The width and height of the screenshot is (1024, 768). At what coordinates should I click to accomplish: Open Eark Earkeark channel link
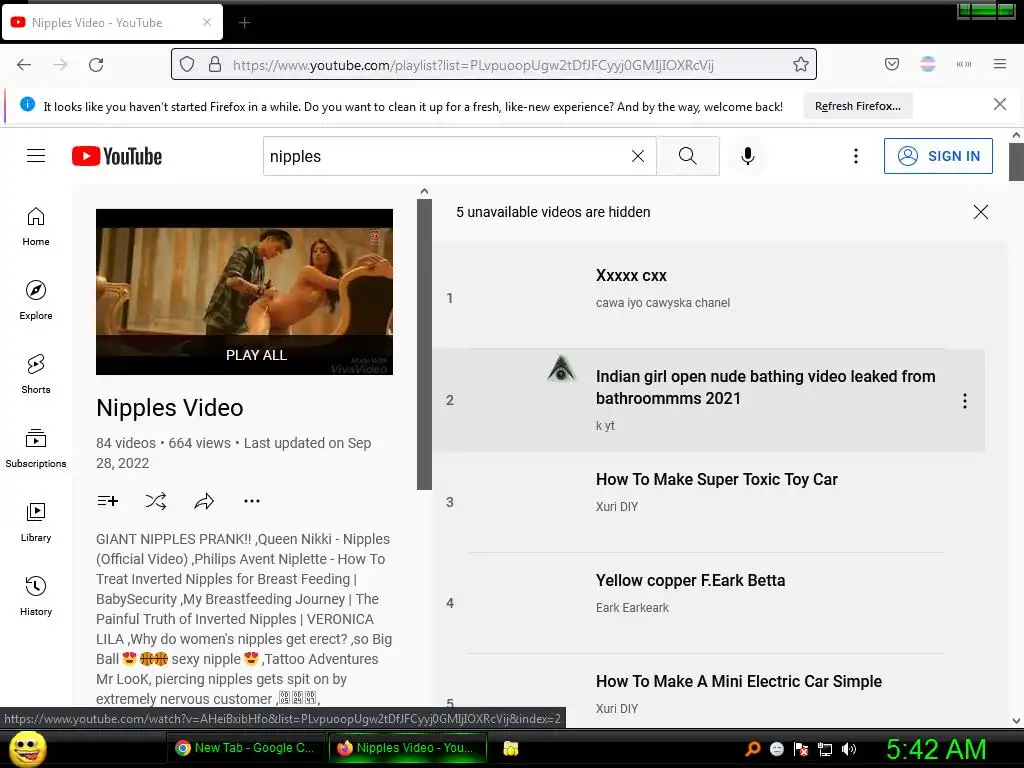click(x=632, y=608)
